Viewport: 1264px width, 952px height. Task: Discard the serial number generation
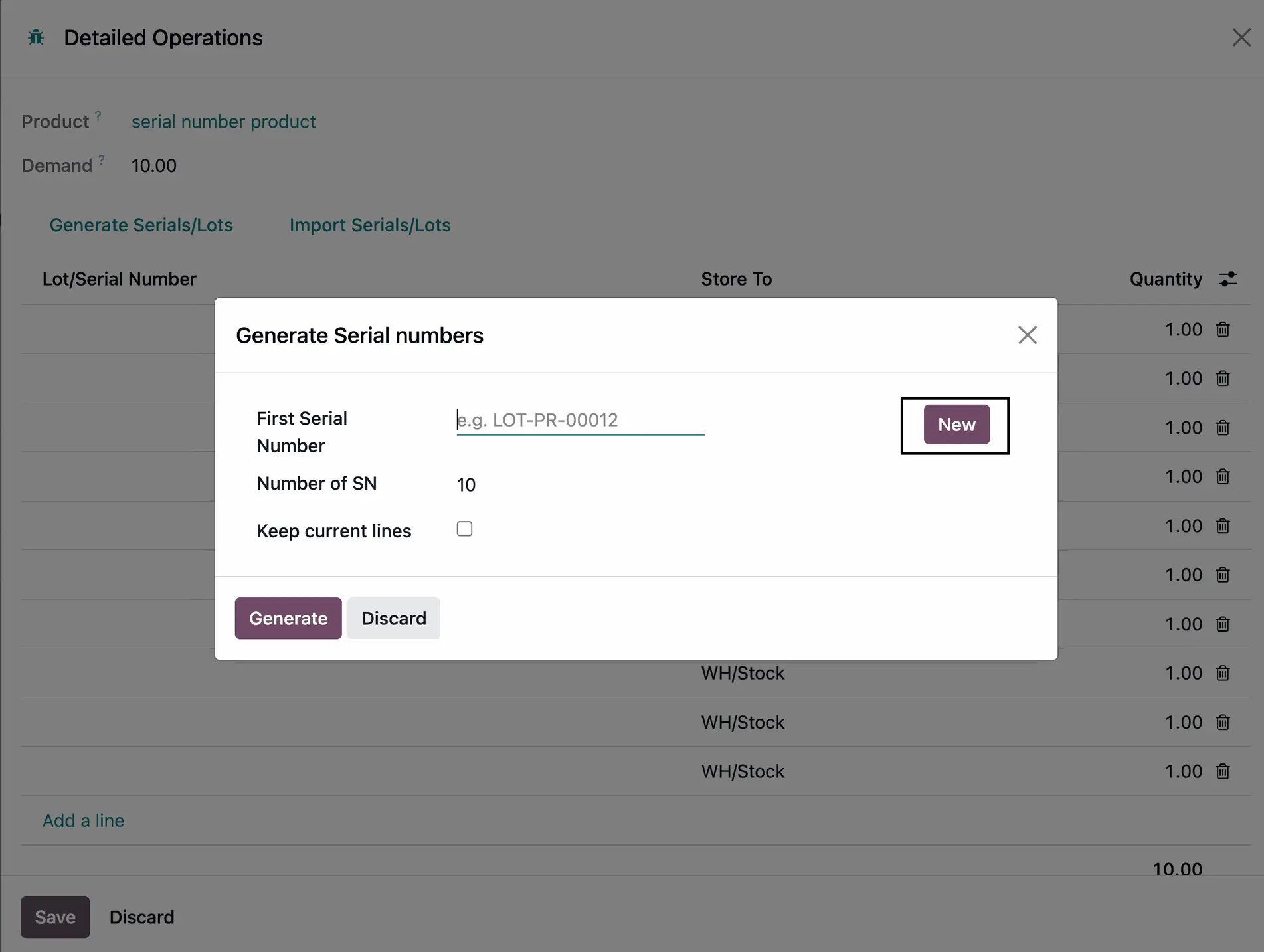coord(393,618)
